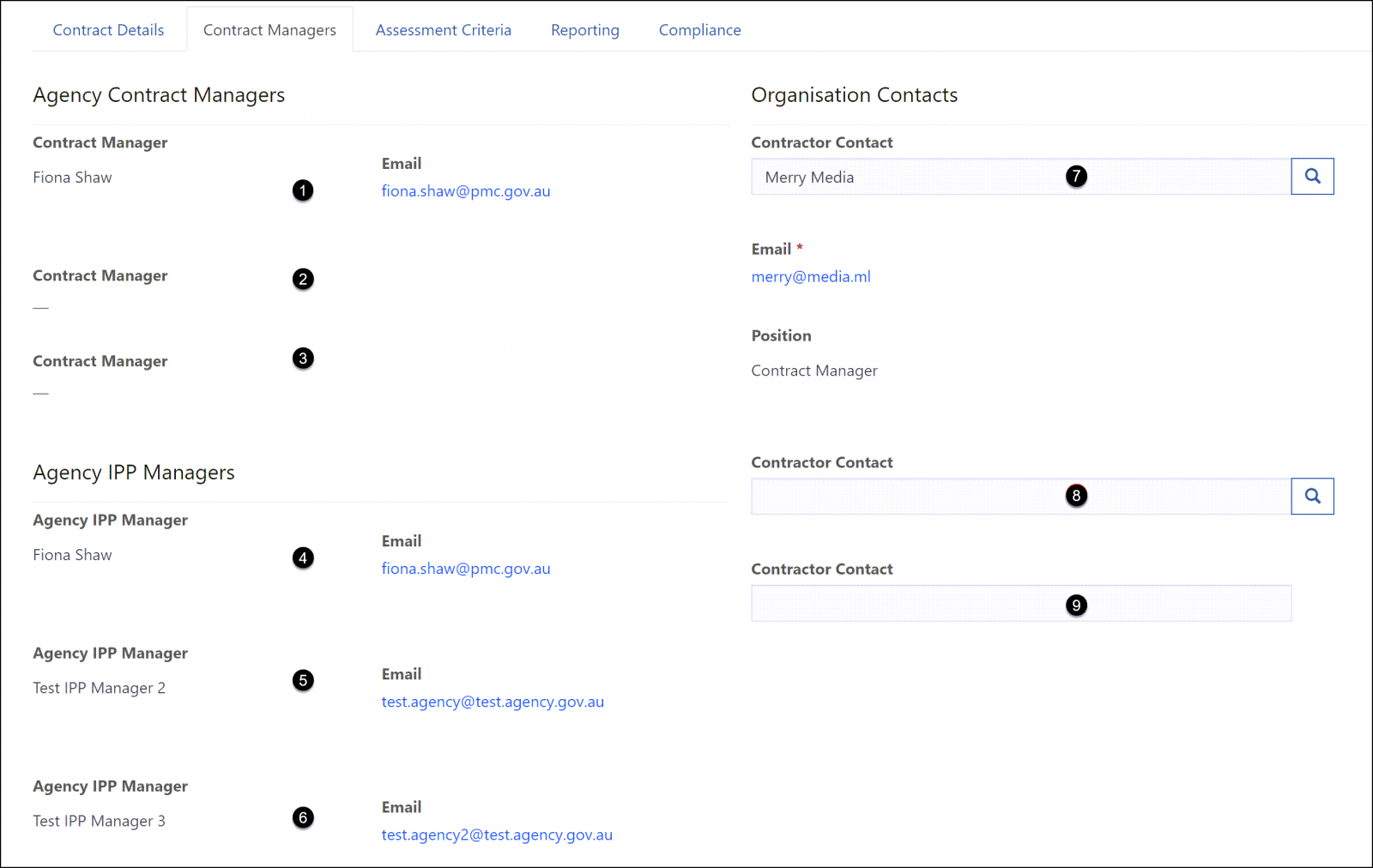Viewport: 1373px width, 868px height.
Task: Open the Compliance tab
Action: click(x=700, y=30)
